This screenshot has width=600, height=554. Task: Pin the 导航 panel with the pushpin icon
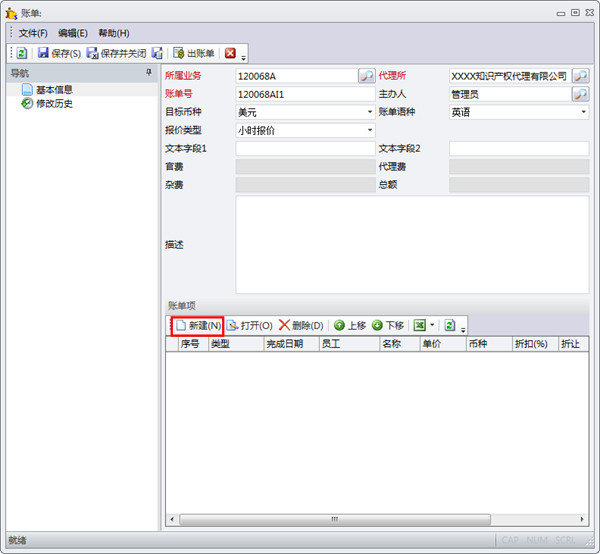149,72
